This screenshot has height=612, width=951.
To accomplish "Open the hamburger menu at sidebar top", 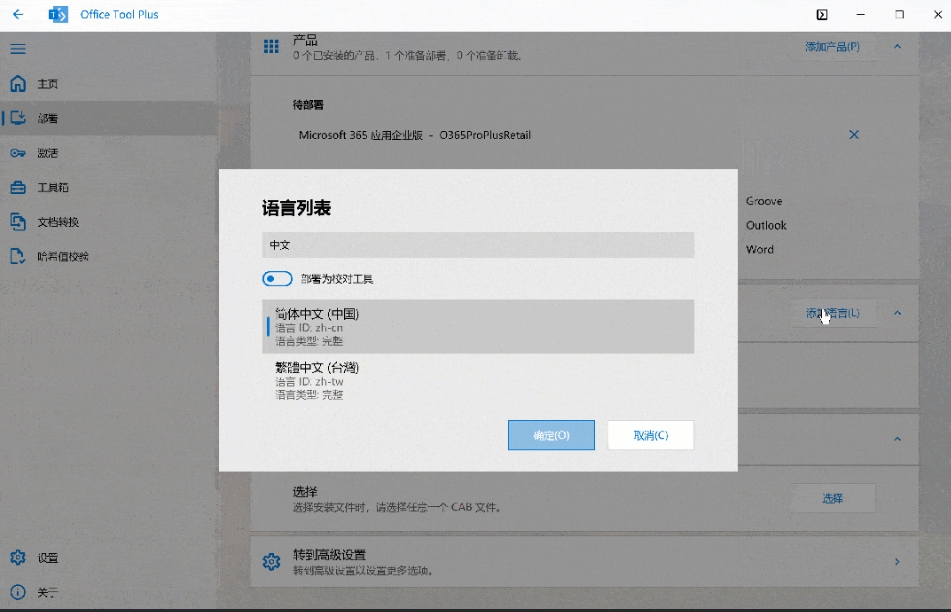I will pyautogui.click(x=18, y=49).
